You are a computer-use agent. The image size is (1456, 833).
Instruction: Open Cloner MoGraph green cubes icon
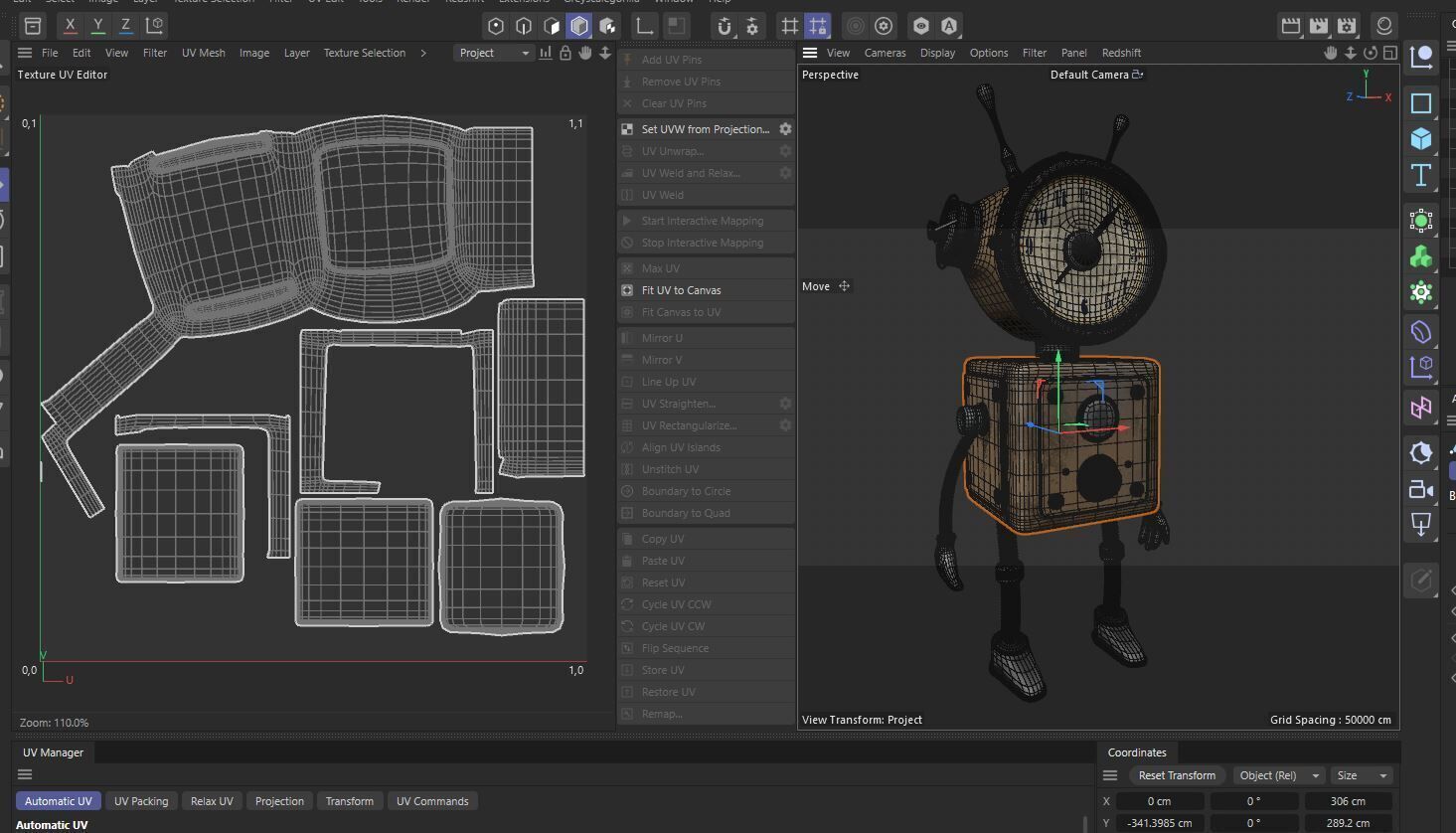[x=1421, y=256]
